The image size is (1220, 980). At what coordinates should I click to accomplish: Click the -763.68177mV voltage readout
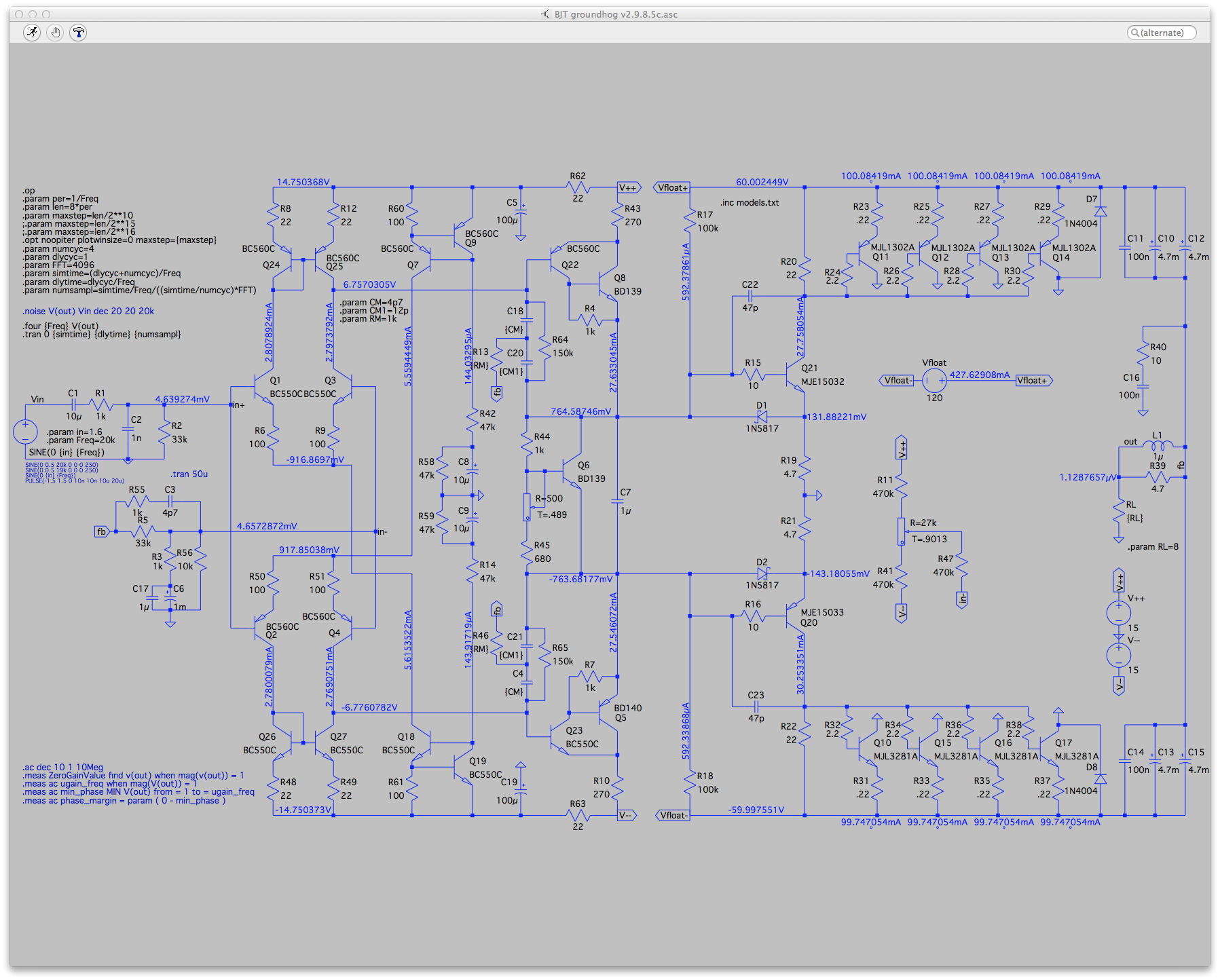pyautogui.click(x=580, y=580)
